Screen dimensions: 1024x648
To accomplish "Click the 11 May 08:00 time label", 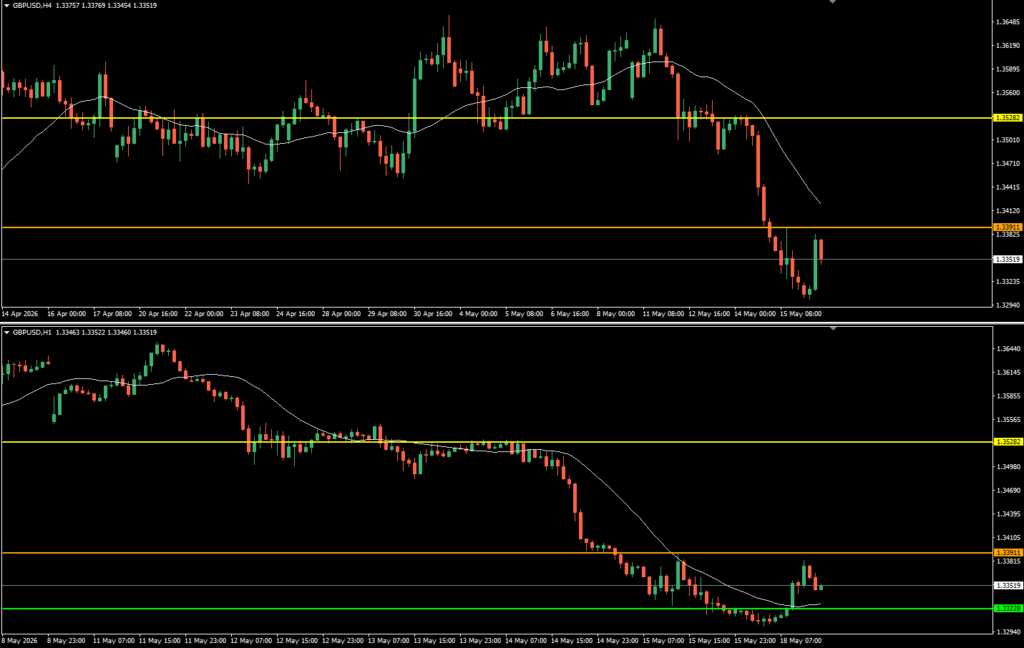I will click(x=663, y=314).
